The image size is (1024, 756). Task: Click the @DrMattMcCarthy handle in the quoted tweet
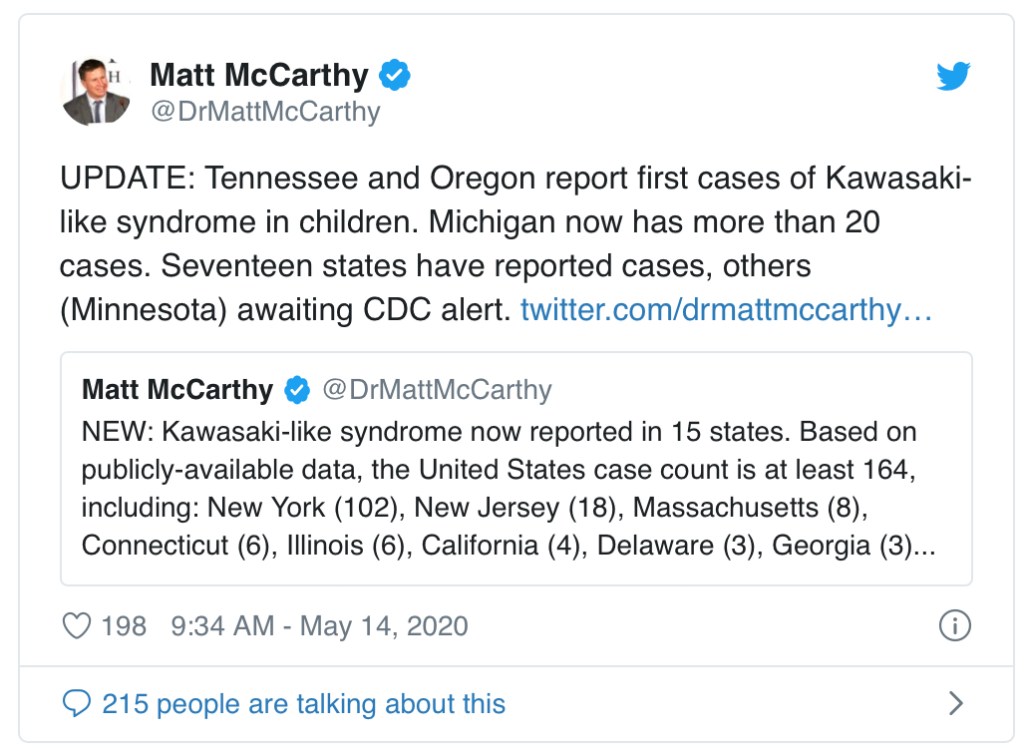click(436, 390)
